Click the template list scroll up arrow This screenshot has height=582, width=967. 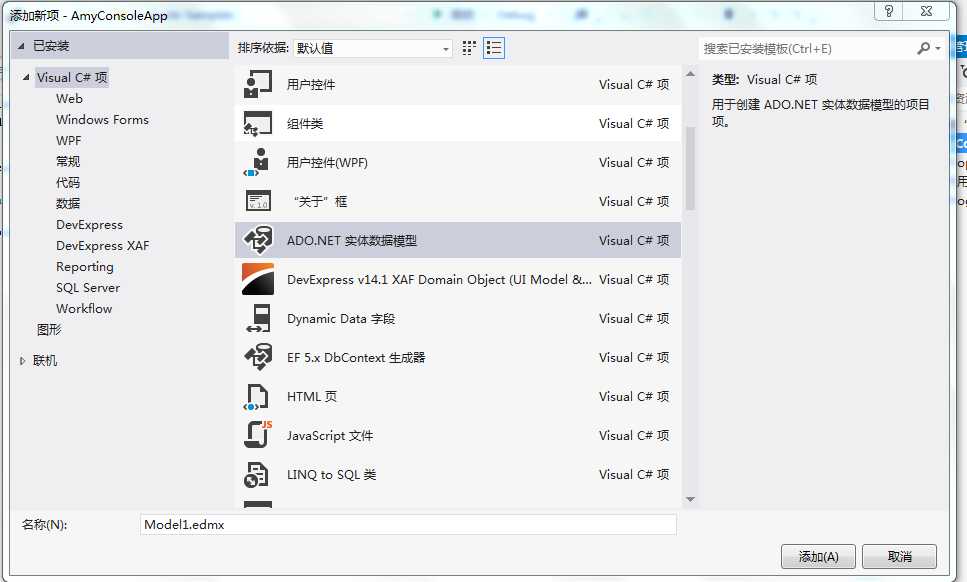tap(690, 74)
